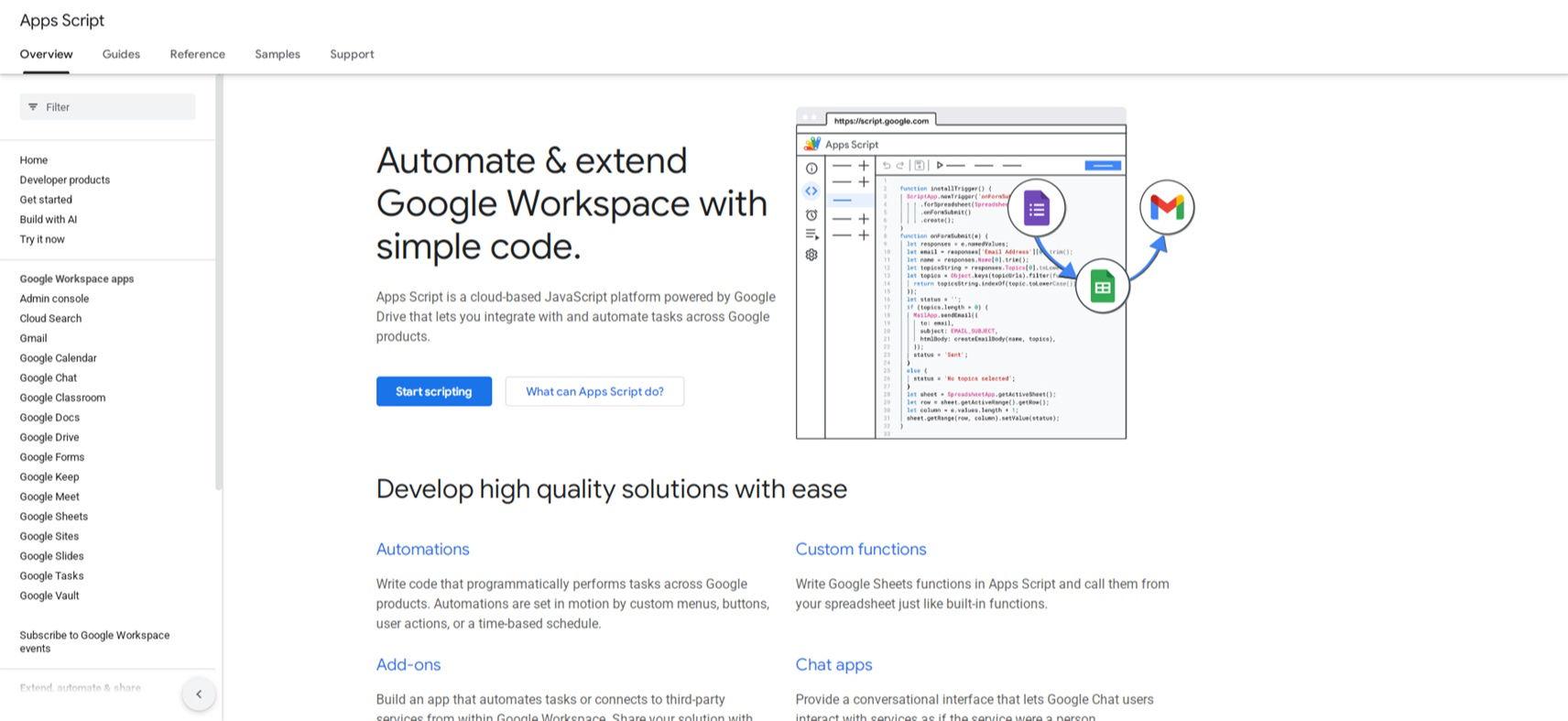Open the Home sidebar link
Screen dimensions: 1568x721
[x=34, y=160]
